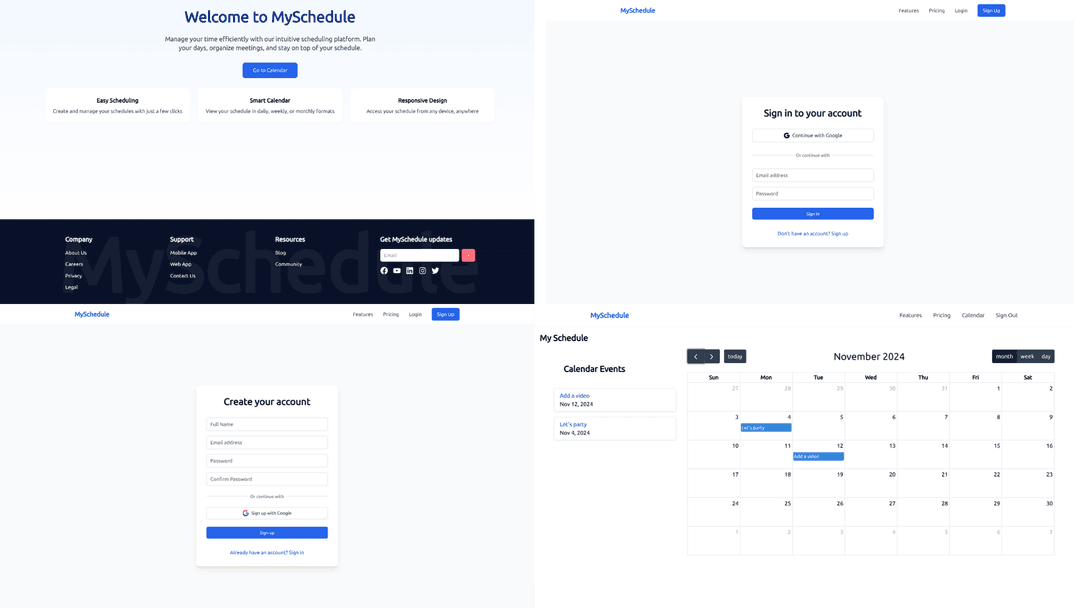Open the Sign up link below the sign-in form
Viewport: 1080px width, 608px height.
[838, 233]
